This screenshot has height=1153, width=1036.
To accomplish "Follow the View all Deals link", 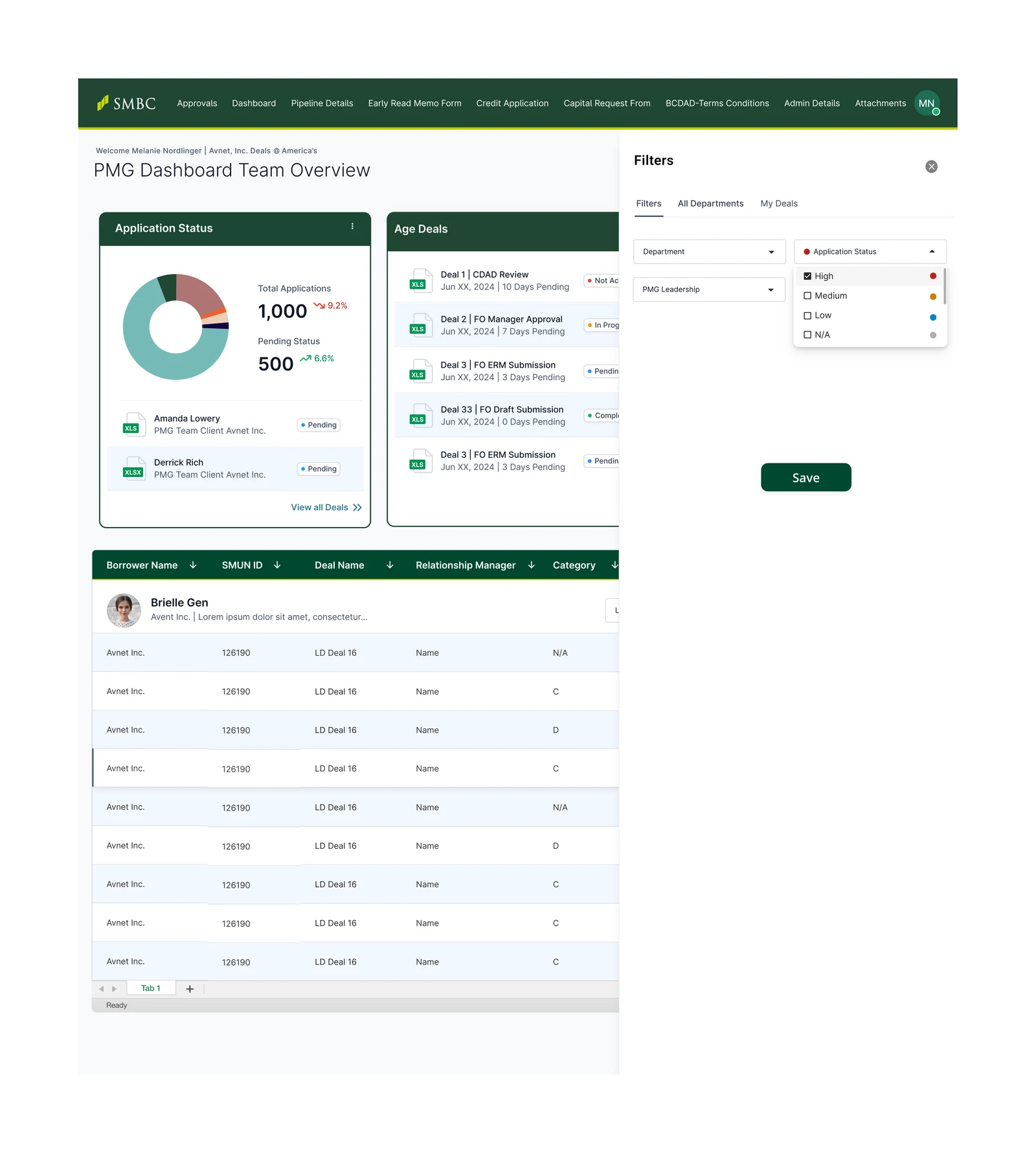I will click(326, 507).
